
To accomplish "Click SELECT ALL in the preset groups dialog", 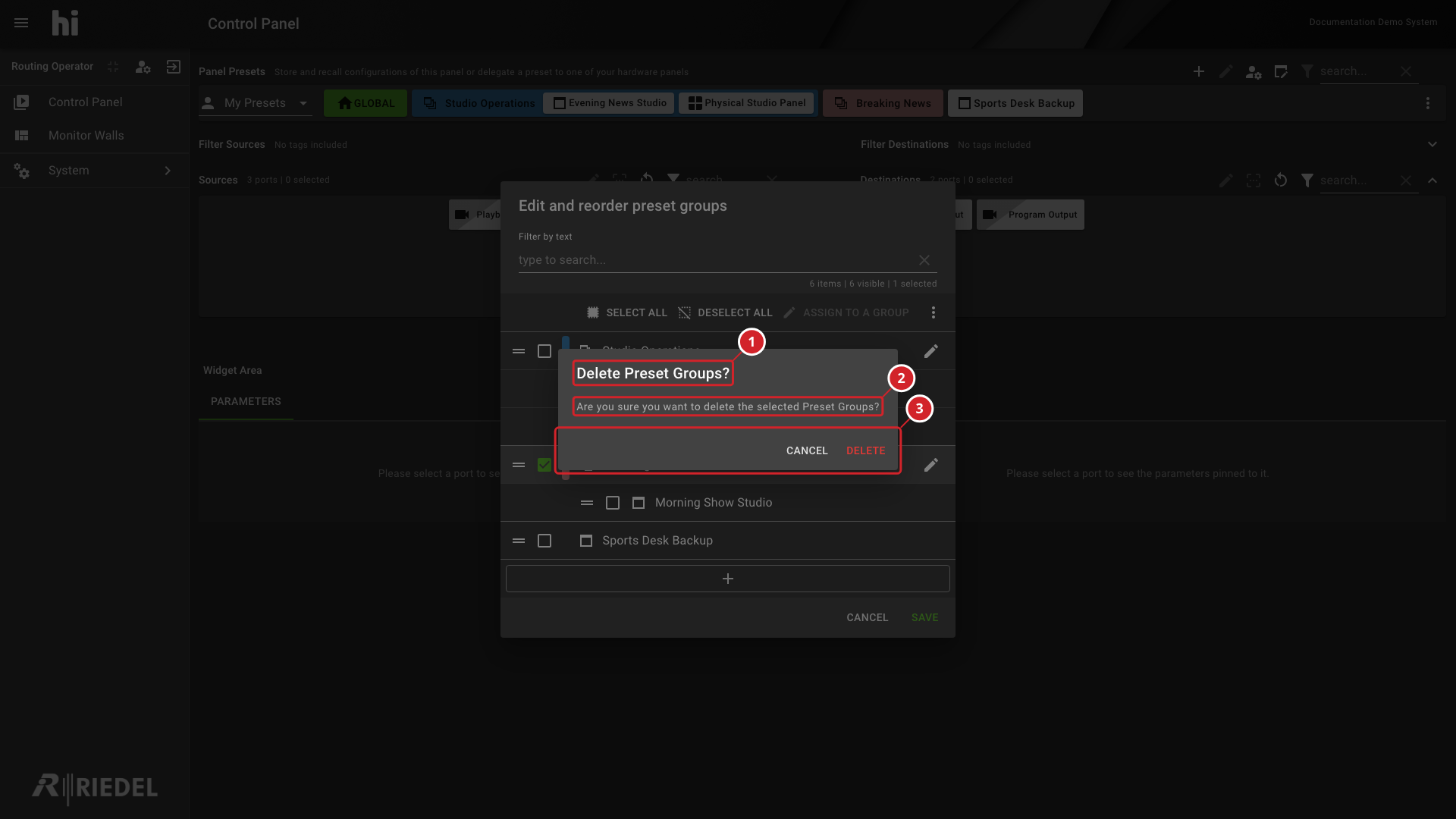I will (x=627, y=312).
